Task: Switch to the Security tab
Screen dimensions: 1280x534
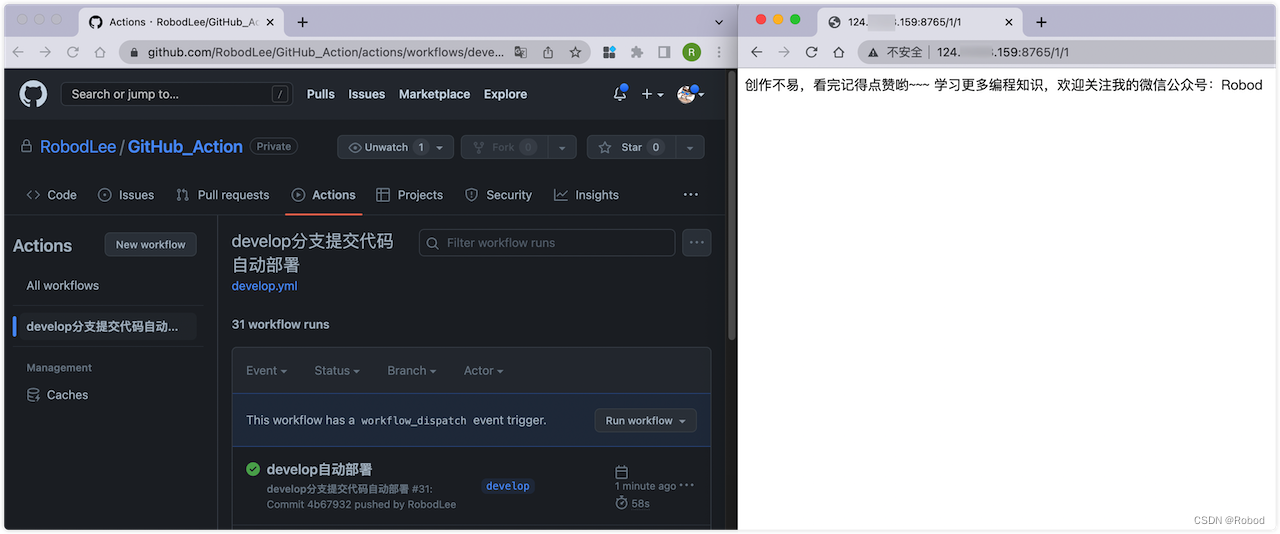Action: [x=498, y=195]
